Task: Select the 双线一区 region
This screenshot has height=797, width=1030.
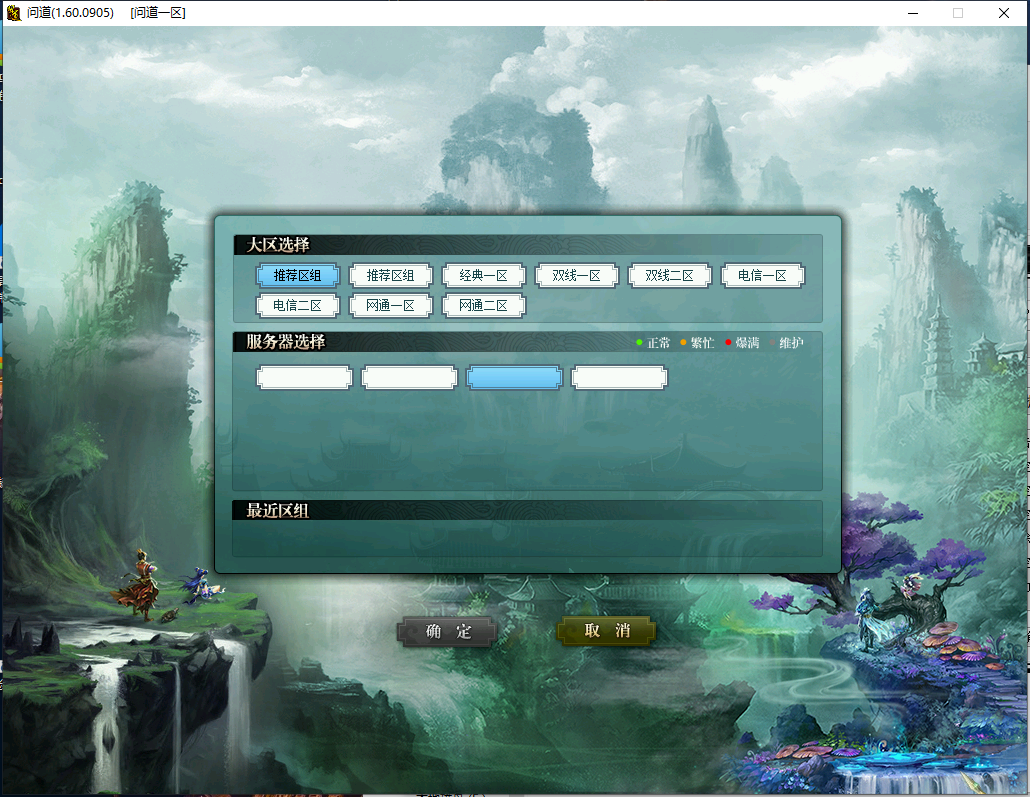Action: click(577, 275)
